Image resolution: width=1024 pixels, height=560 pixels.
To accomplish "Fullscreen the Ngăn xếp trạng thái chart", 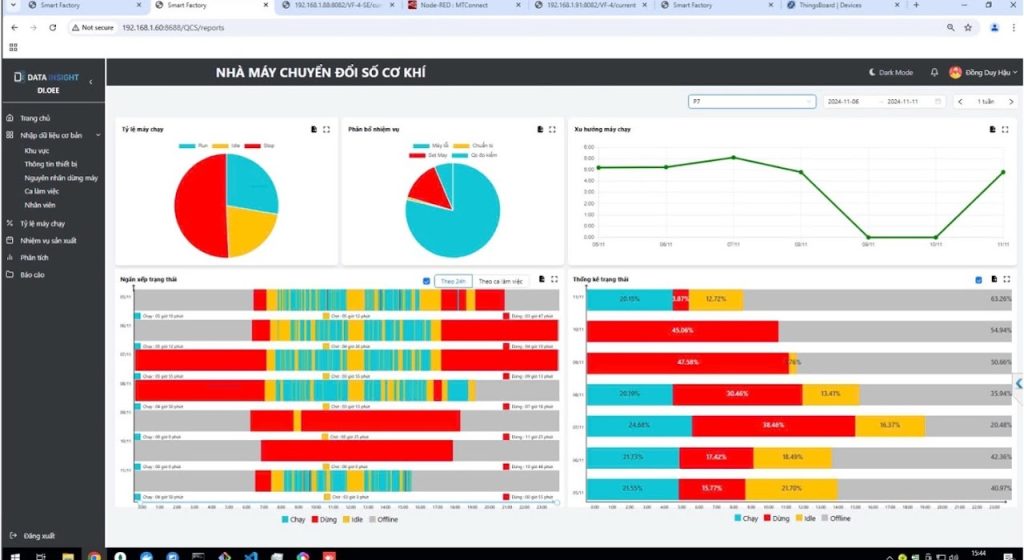I will point(553,280).
